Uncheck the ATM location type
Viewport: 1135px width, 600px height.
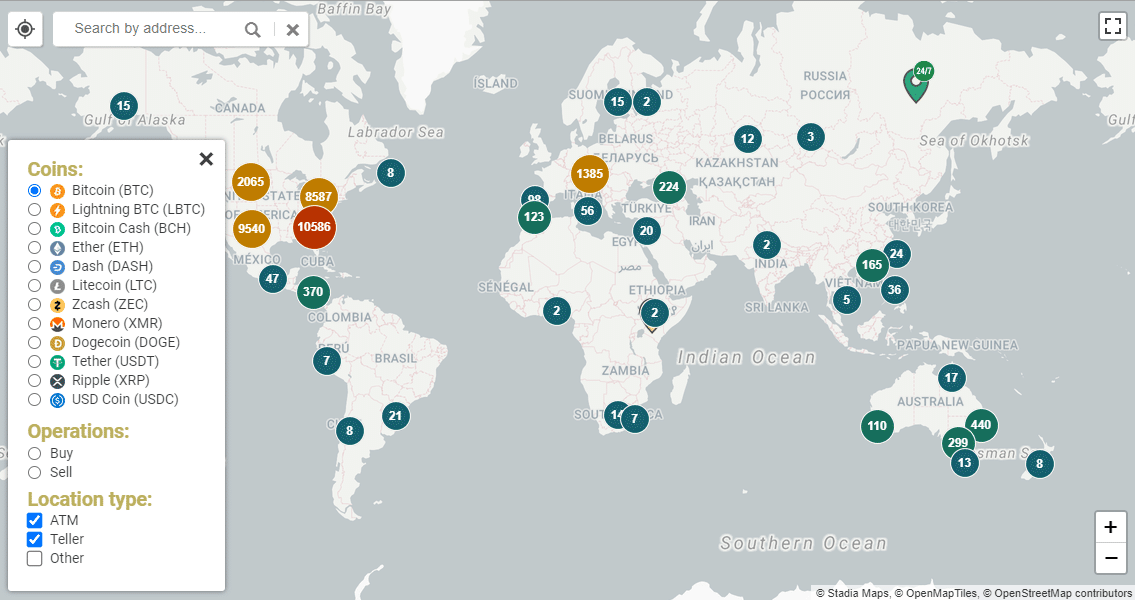click(x=33, y=520)
